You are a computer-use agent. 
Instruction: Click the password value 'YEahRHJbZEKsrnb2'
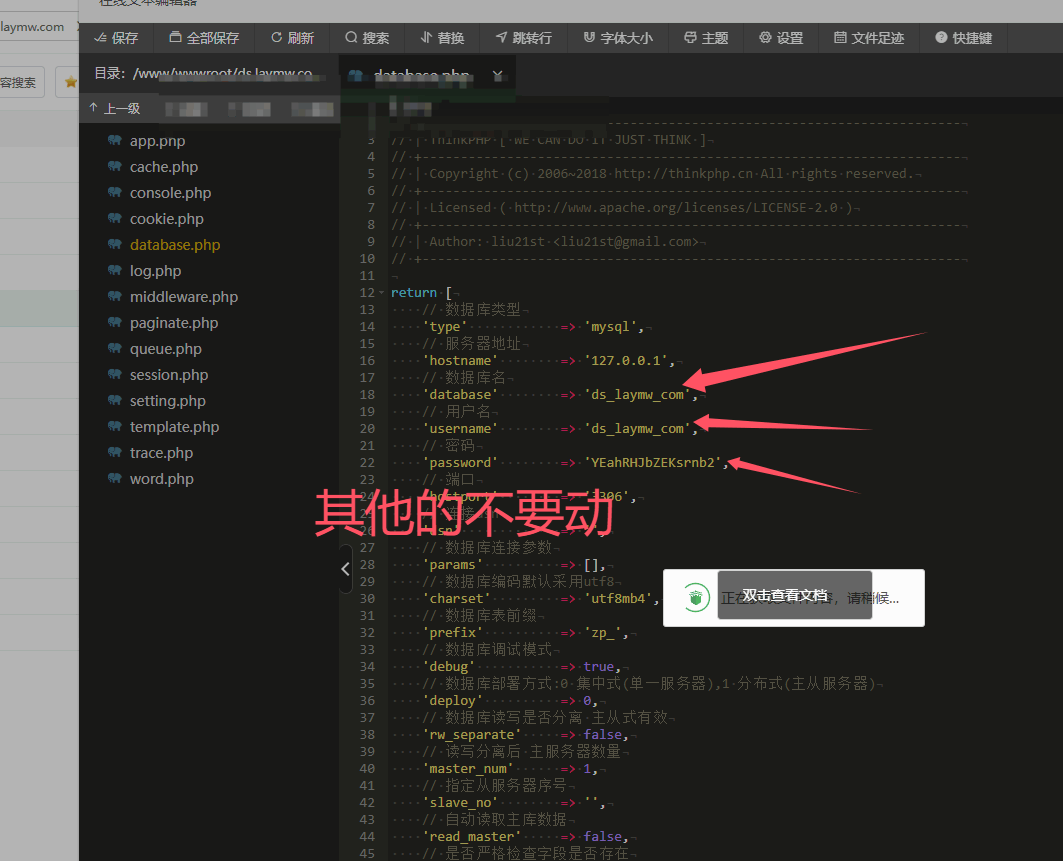pyautogui.click(x=652, y=462)
